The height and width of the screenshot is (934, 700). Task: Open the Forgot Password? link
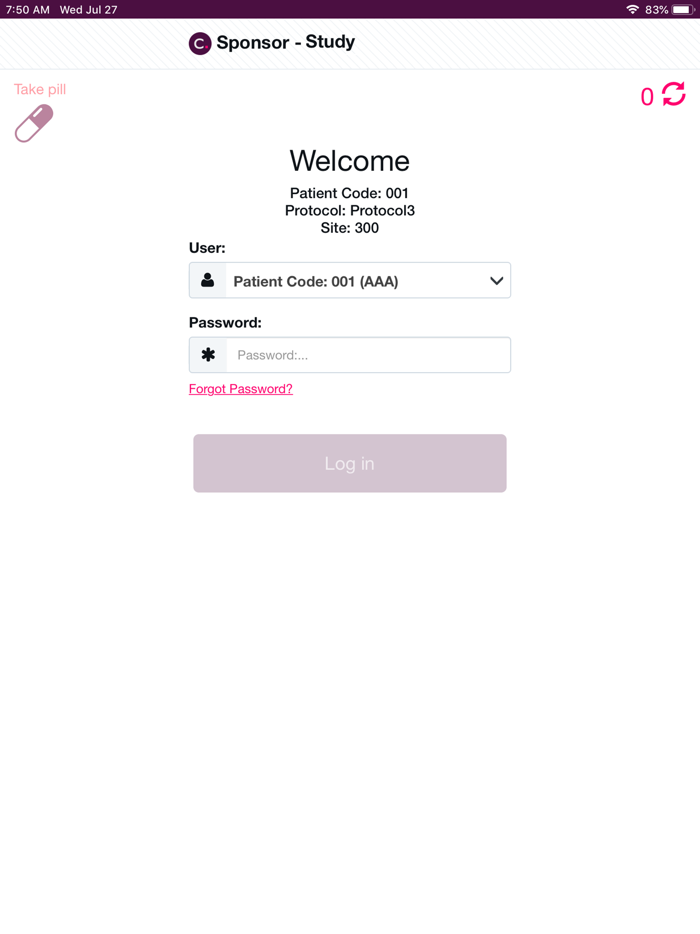tap(241, 389)
